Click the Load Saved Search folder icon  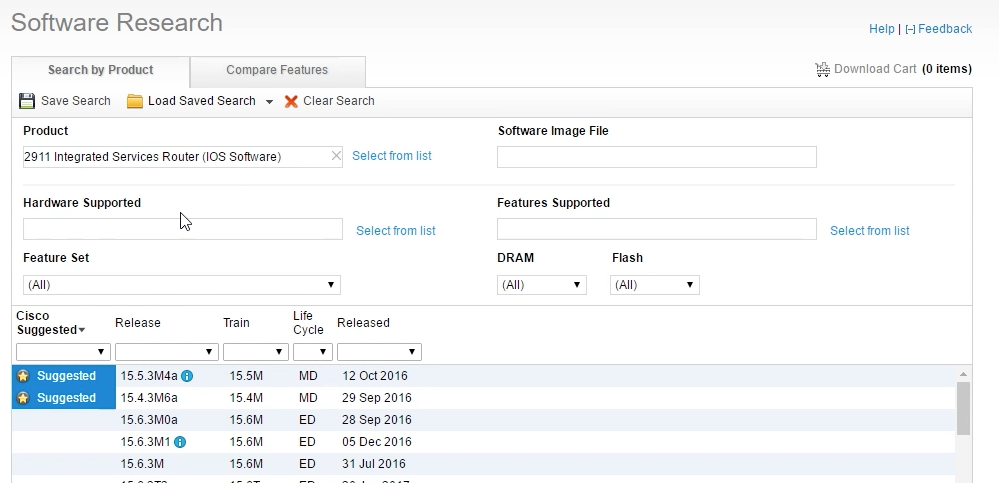pyautogui.click(x=135, y=101)
